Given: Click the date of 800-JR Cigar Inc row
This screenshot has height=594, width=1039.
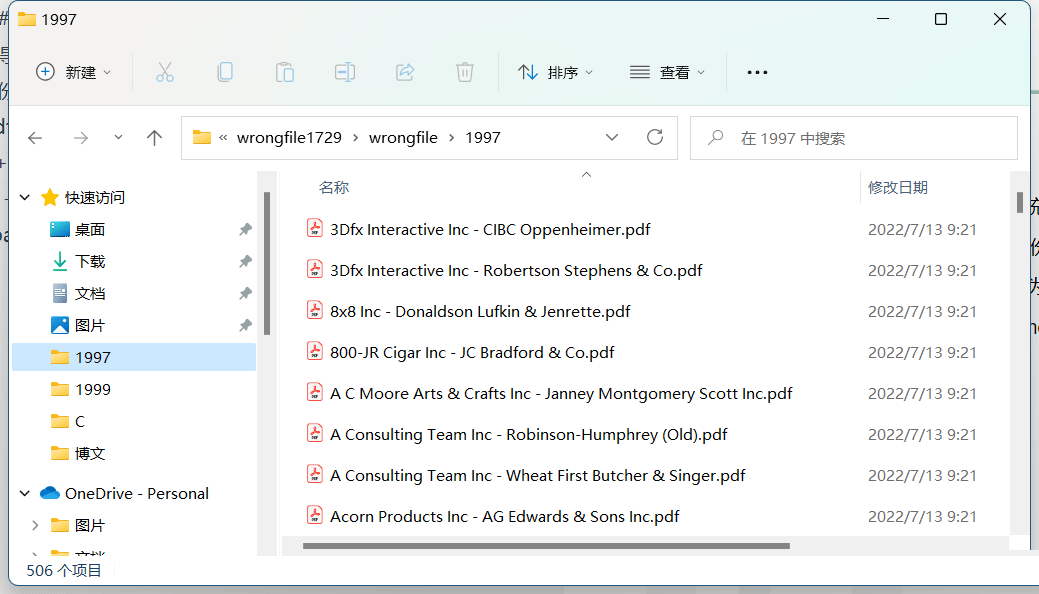Looking at the screenshot, I should pyautogui.click(x=922, y=353).
